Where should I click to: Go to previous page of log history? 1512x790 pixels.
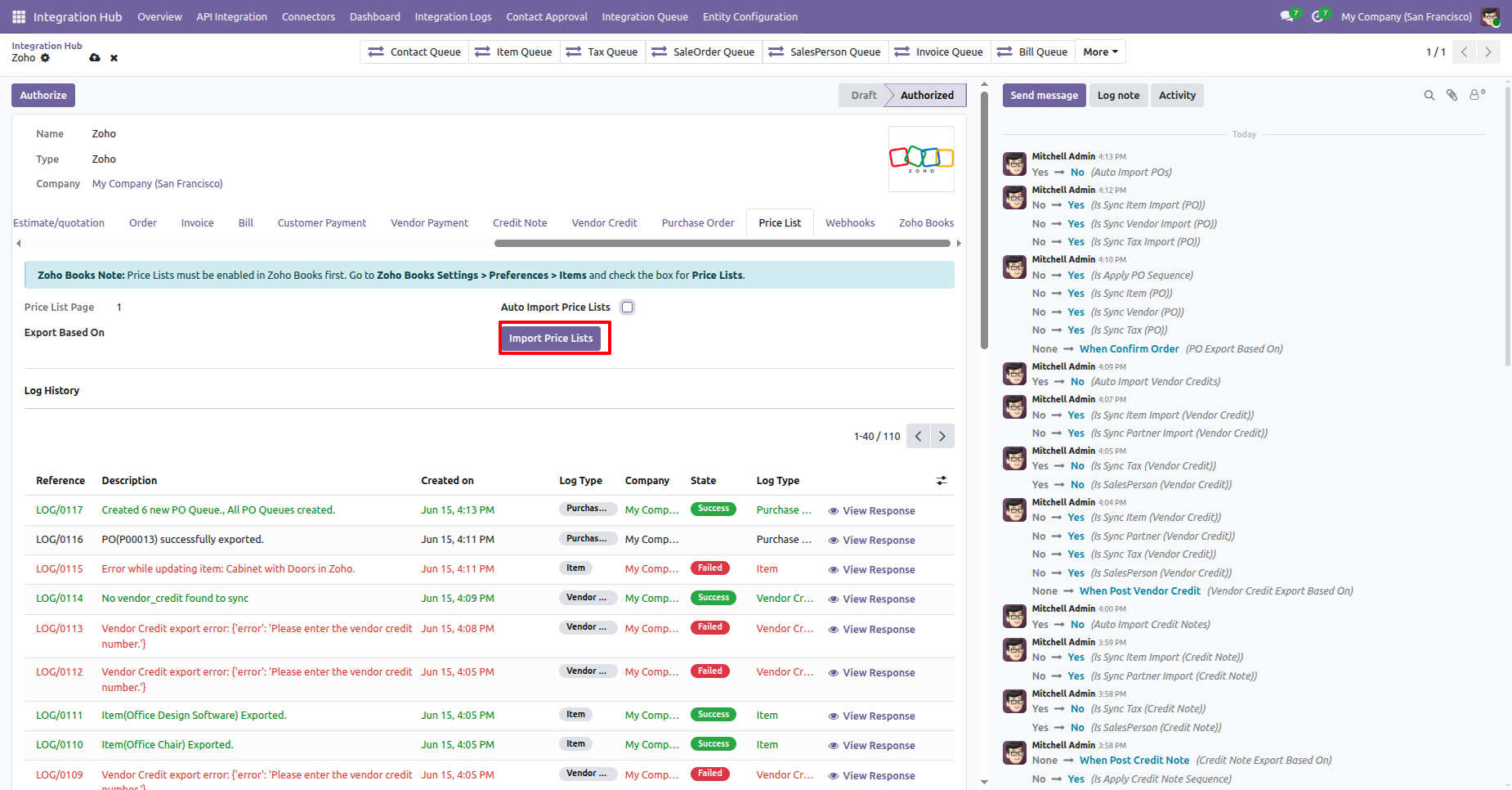pos(919,436)
